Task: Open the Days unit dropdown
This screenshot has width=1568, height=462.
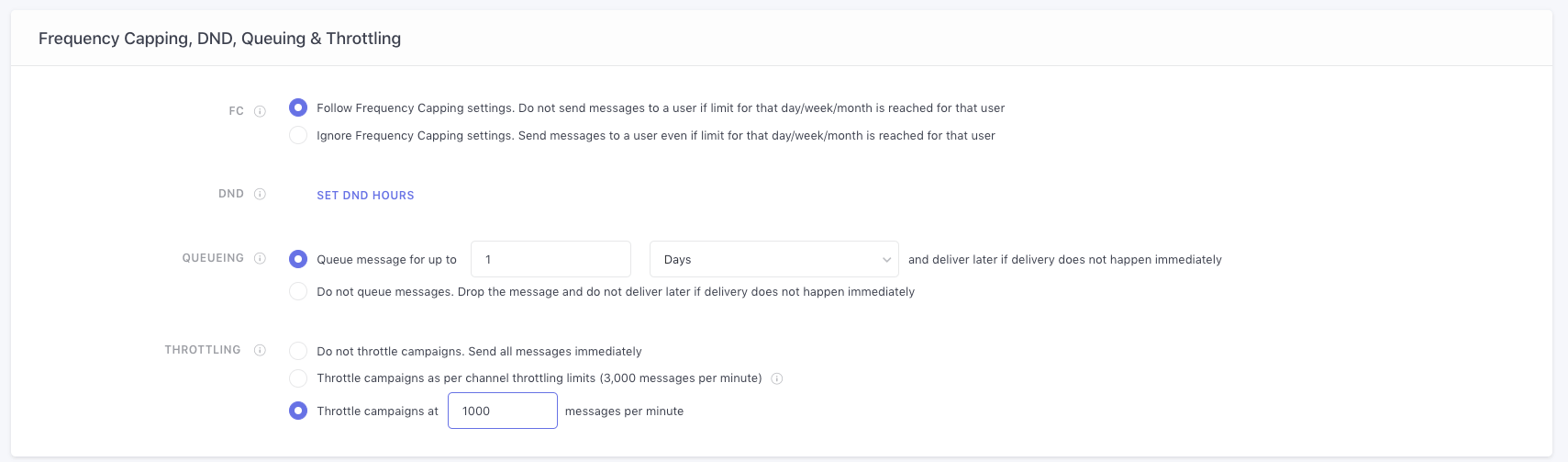Action: [773, 259]
